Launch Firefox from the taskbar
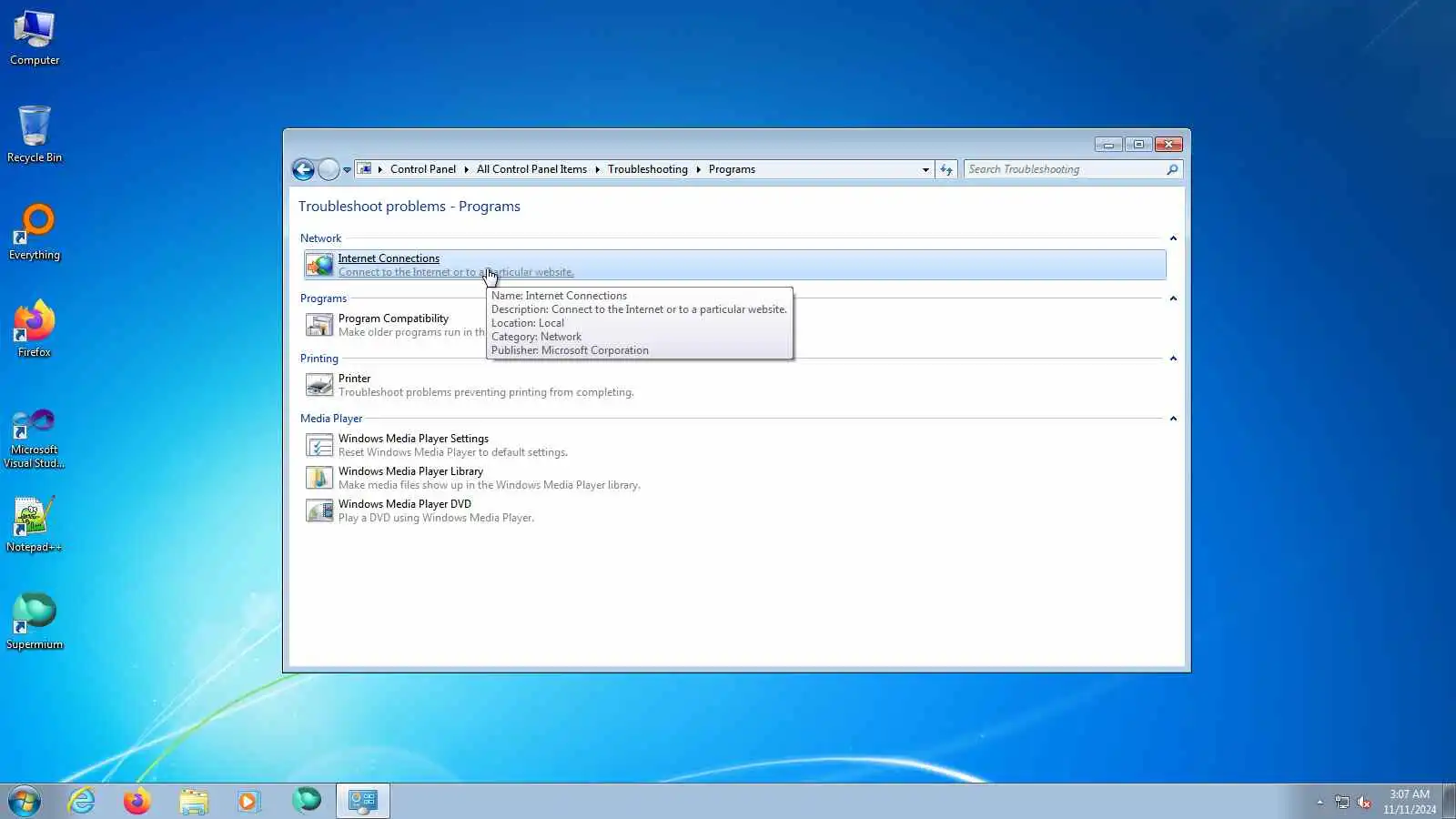 tap(137, 801)
